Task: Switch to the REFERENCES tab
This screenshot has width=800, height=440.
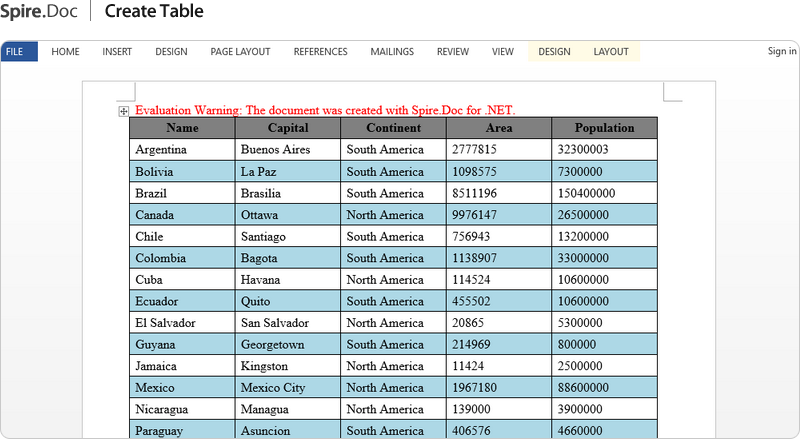Action: [x=320, y=52]
